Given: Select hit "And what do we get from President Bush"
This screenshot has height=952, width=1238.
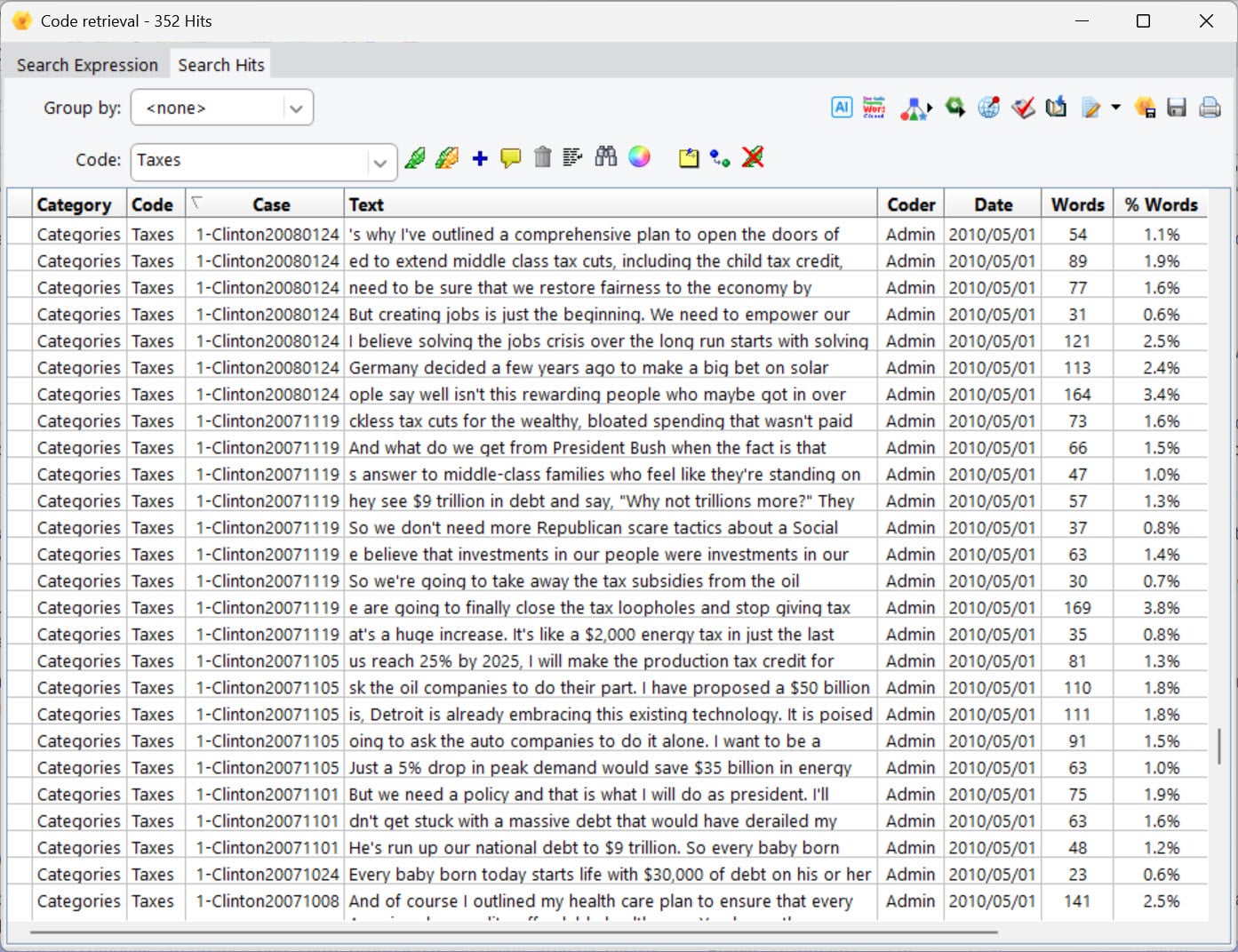Looking at the screenshot, I should pos(610,447).
